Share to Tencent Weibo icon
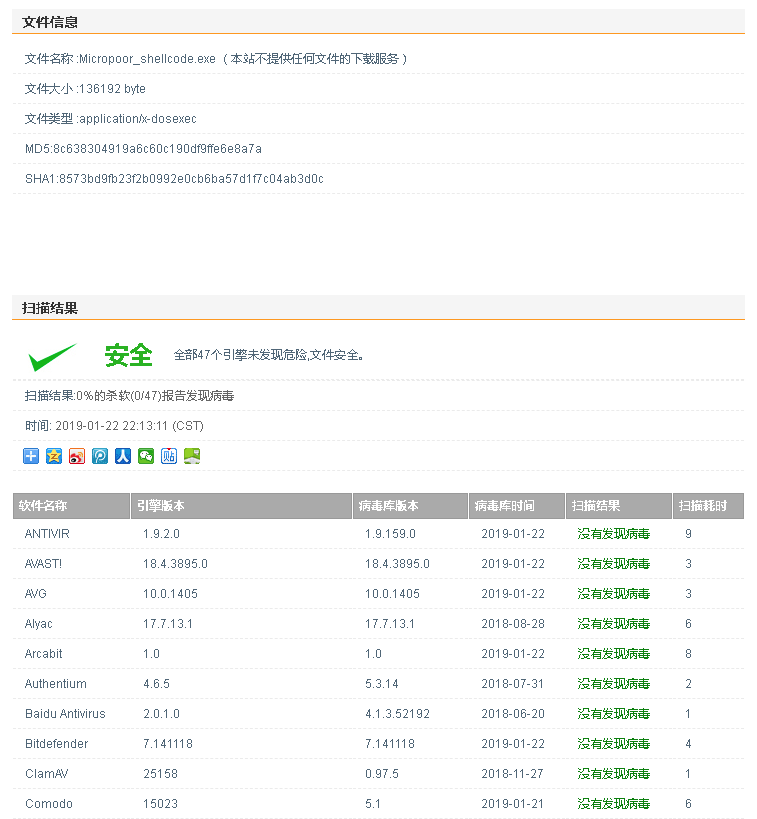757x819 pixels. [x=100, y=456]
